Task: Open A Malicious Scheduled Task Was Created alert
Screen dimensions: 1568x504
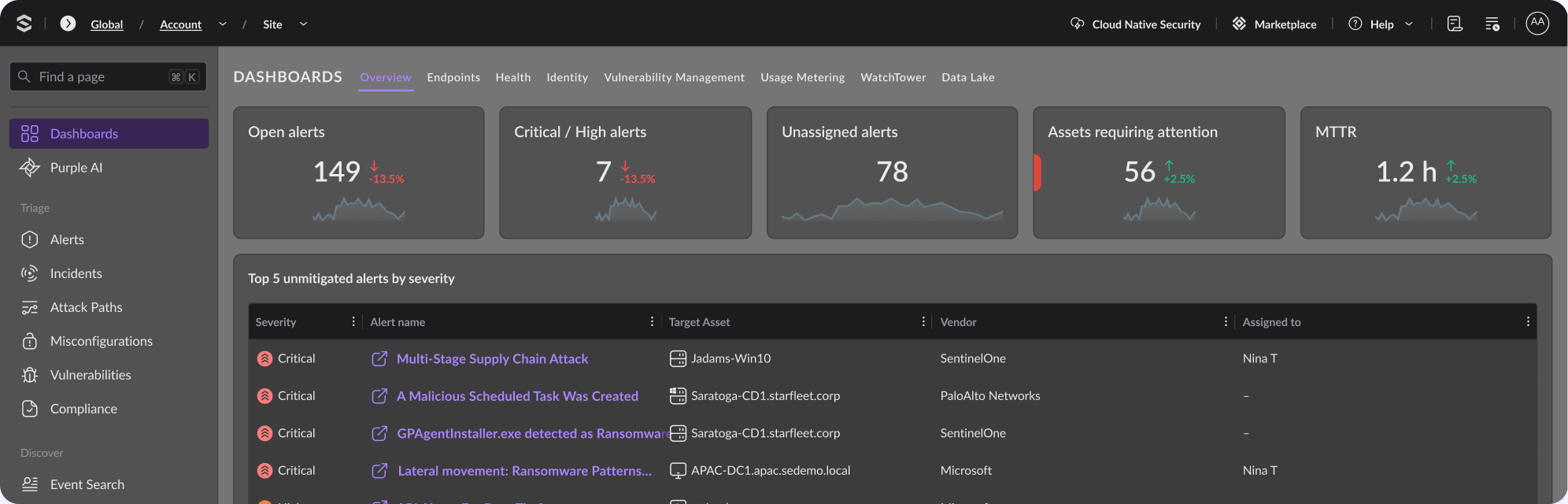Action: point(517,396)
